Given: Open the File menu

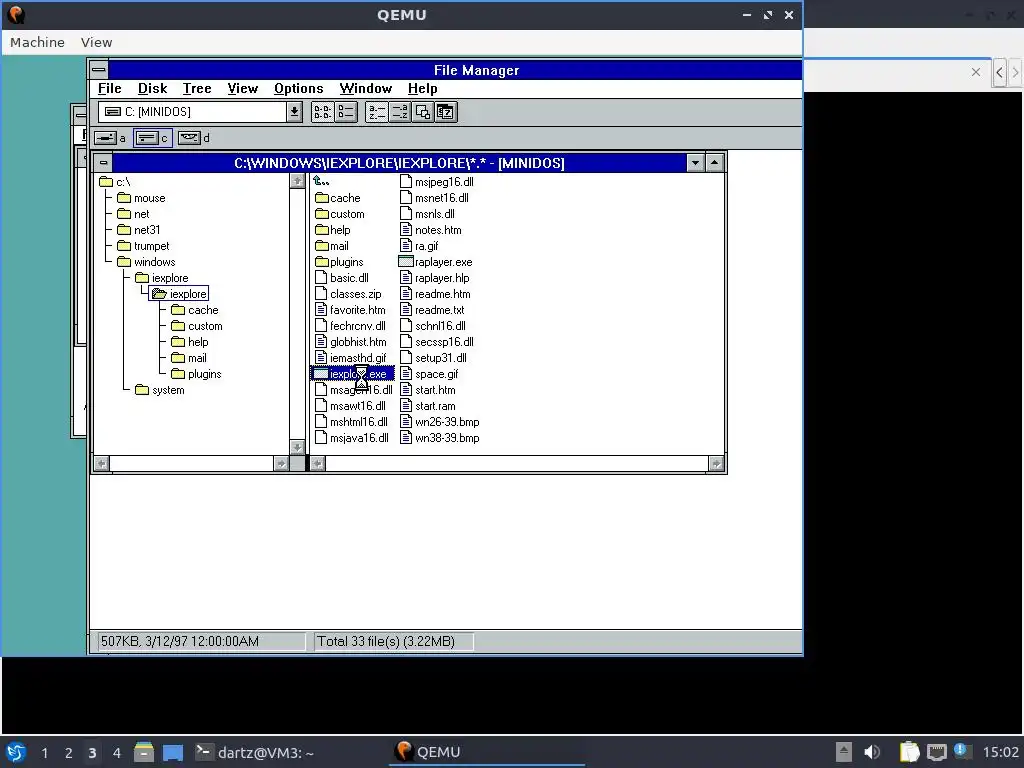Looking at the screenshot, I should point(110,88).
